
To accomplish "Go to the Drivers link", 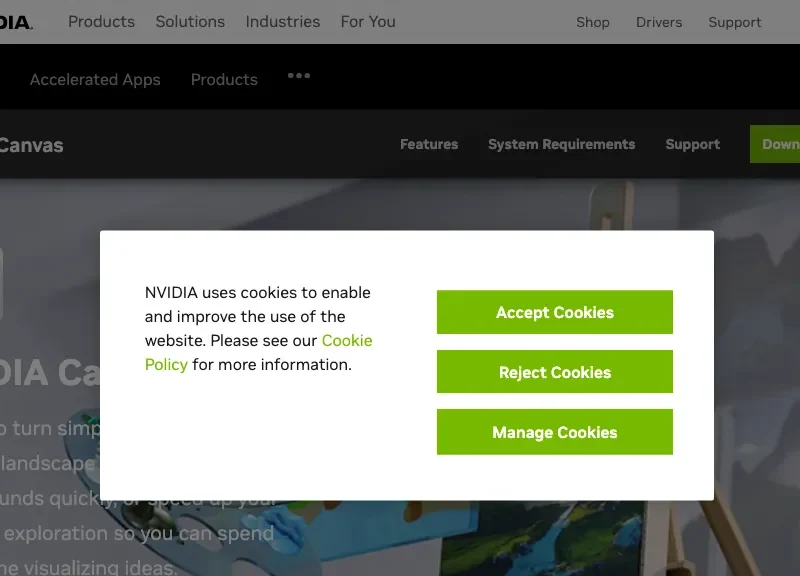I will point(659,22).
